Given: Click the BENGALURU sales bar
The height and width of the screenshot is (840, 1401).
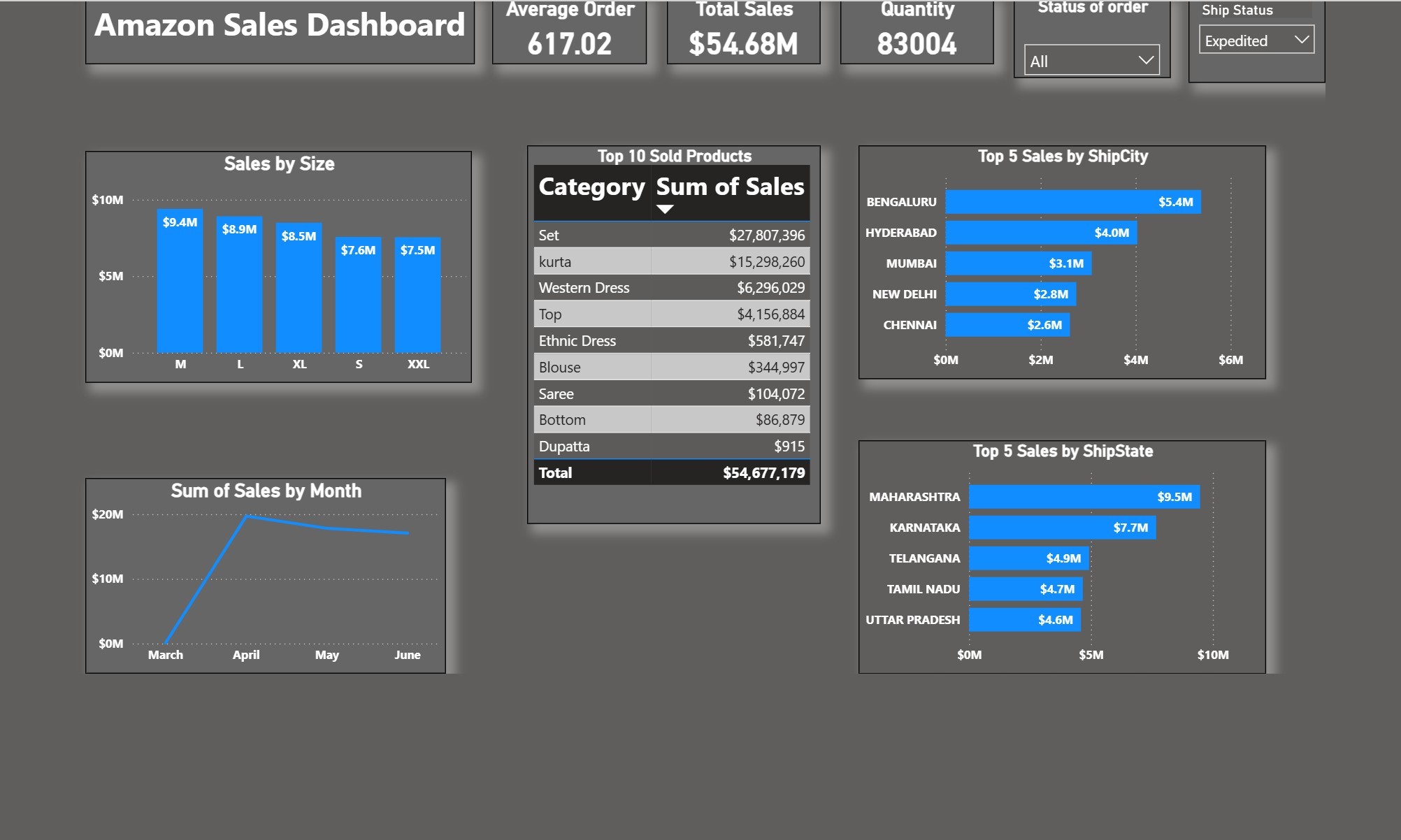Looking at the screenshot, I should coord(1072,202).
